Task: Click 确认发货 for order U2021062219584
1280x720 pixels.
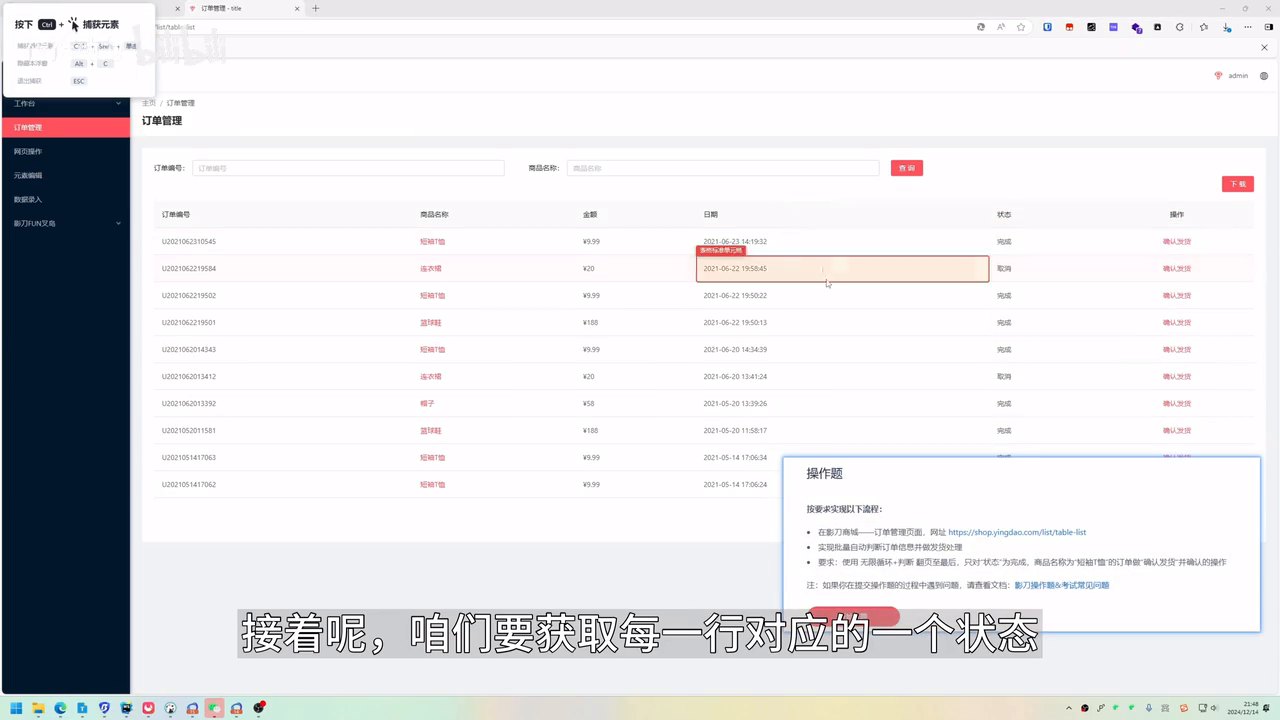Action: (x=1177, y=268)
